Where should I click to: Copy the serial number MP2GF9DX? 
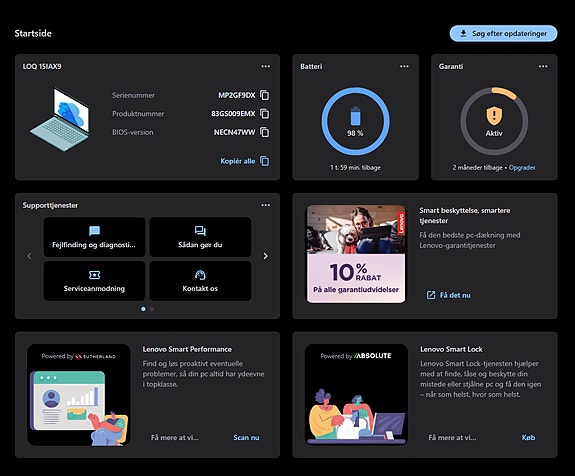(x=264, y=95)
